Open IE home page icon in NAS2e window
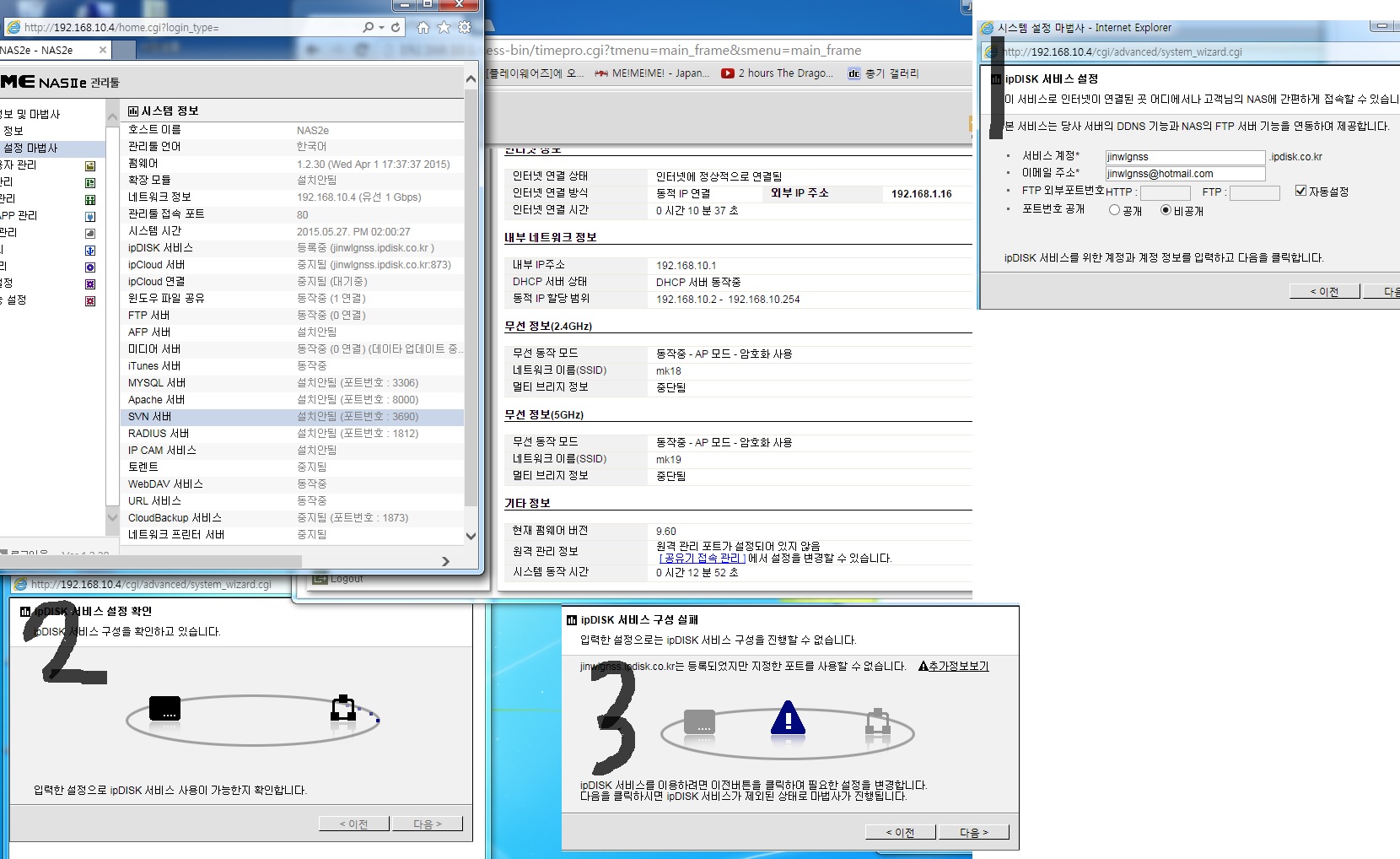The height and width of the screenshot is (859, 1400). click(x=423, y=28)
